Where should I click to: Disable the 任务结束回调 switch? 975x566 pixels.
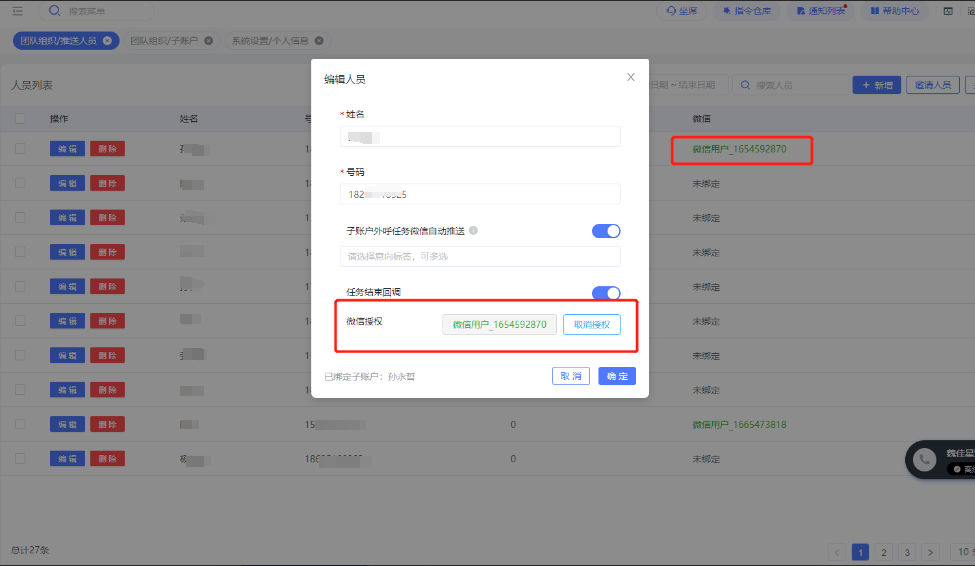(606, 293)
